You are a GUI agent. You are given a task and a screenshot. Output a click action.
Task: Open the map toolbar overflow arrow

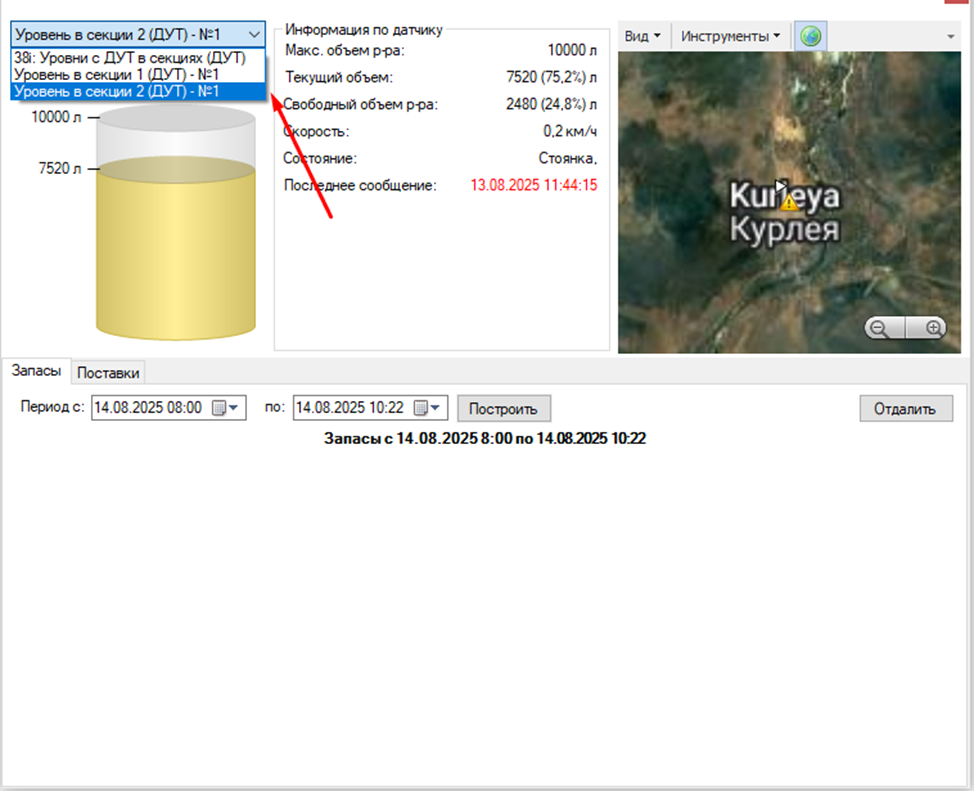click(950, 36)
